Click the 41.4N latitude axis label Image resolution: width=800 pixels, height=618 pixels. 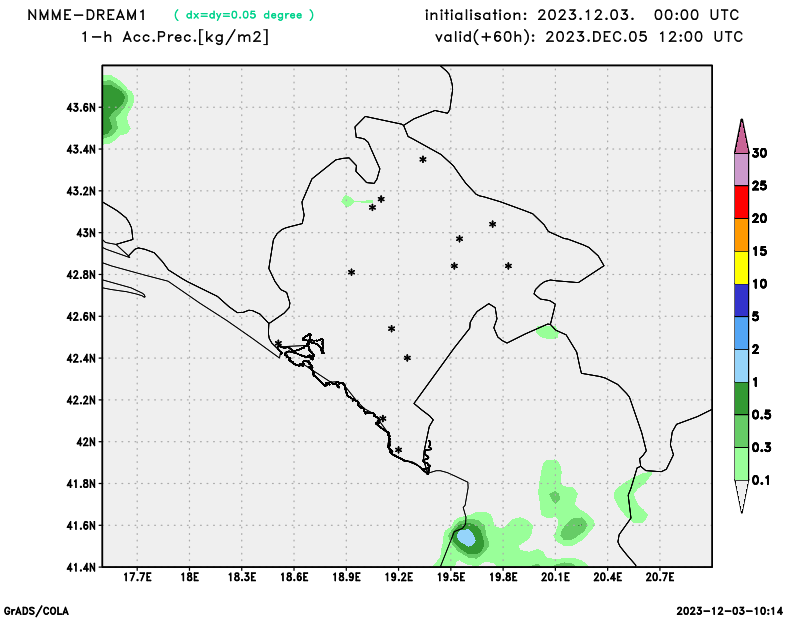81,567
